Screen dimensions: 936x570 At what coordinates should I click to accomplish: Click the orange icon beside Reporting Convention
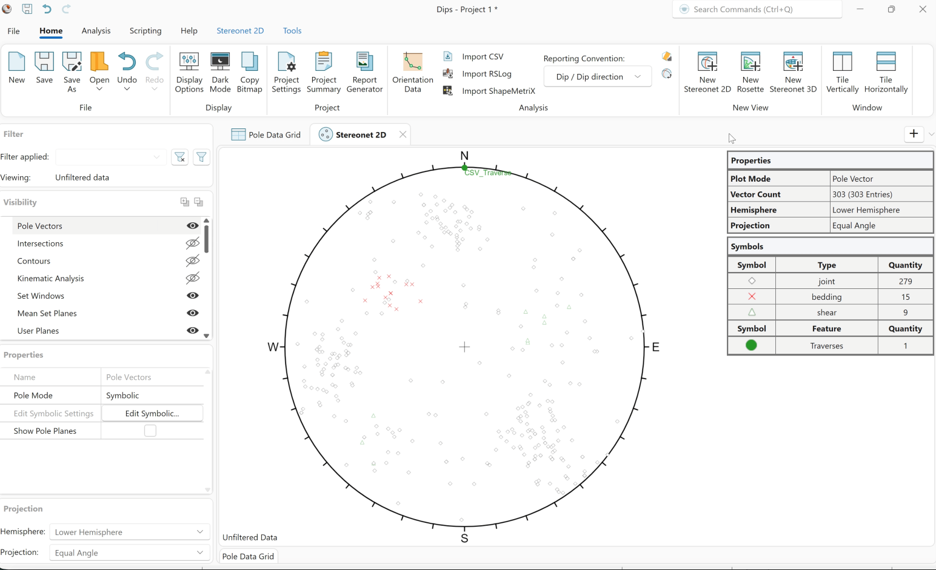click(x=667, y=56)
